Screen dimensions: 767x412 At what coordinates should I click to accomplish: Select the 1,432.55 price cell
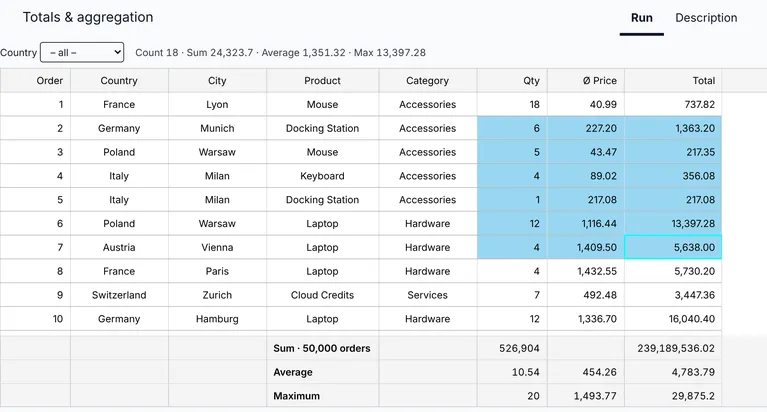point(586,271)
